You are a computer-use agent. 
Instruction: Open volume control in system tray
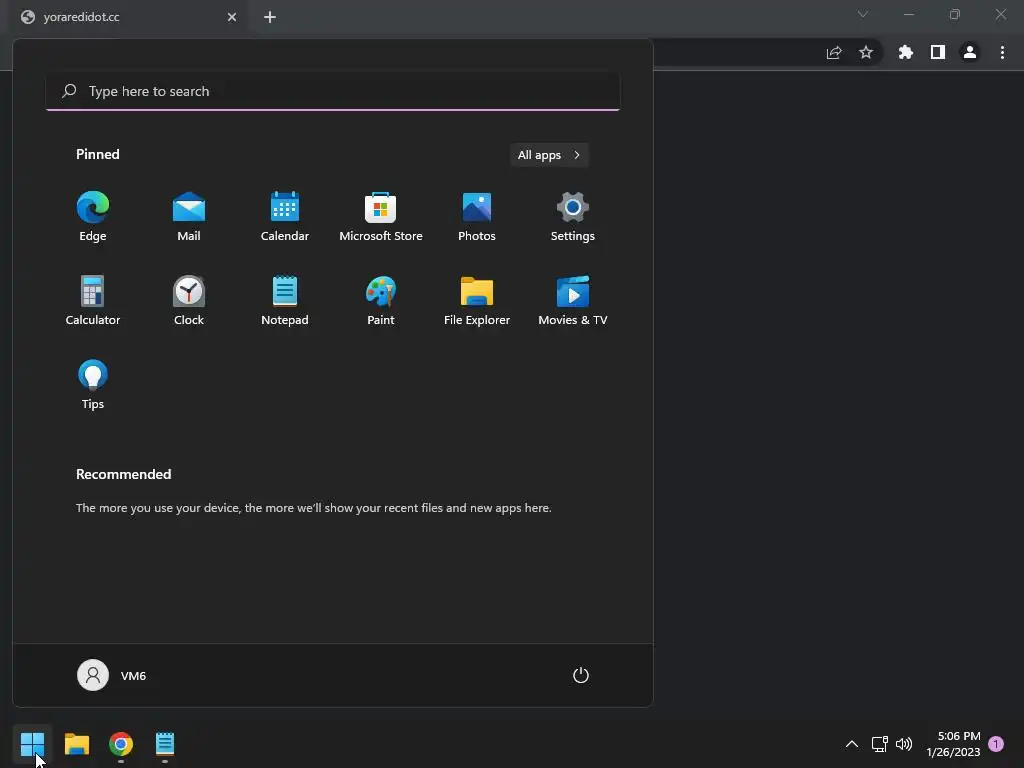904,744
